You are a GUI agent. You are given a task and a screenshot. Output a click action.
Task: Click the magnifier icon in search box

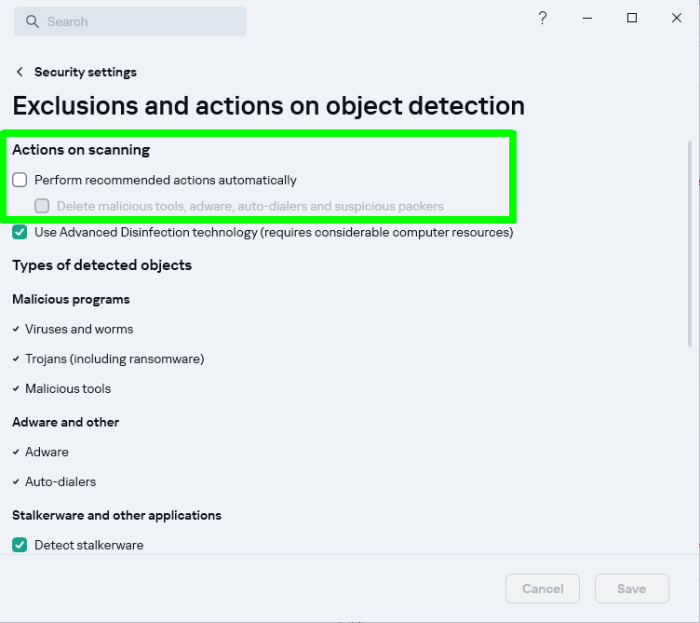(33, 22)
